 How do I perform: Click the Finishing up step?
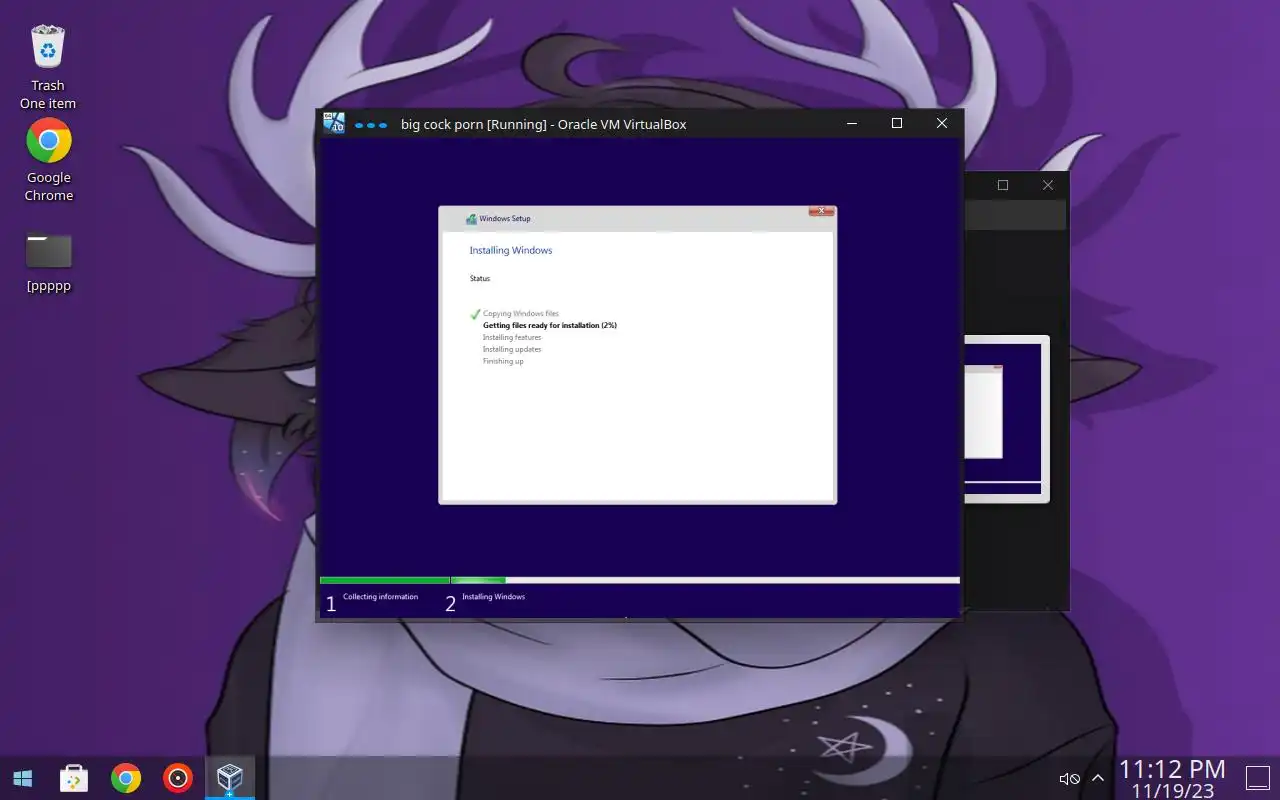point(503,362)
